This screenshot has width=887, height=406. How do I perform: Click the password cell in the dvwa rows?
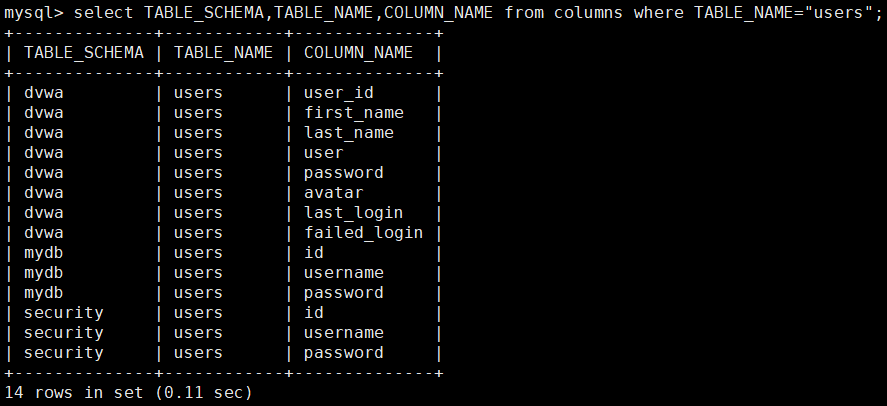click(x=343, y=173)
